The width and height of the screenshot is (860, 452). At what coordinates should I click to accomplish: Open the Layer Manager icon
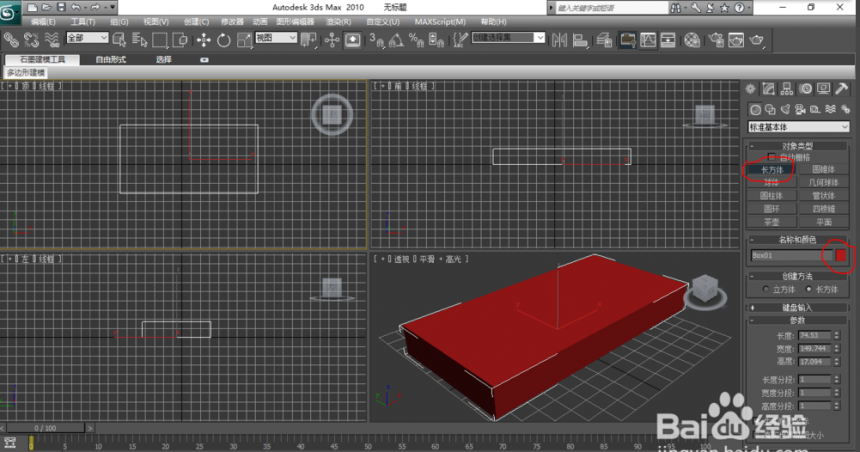[x=604, y=39]
